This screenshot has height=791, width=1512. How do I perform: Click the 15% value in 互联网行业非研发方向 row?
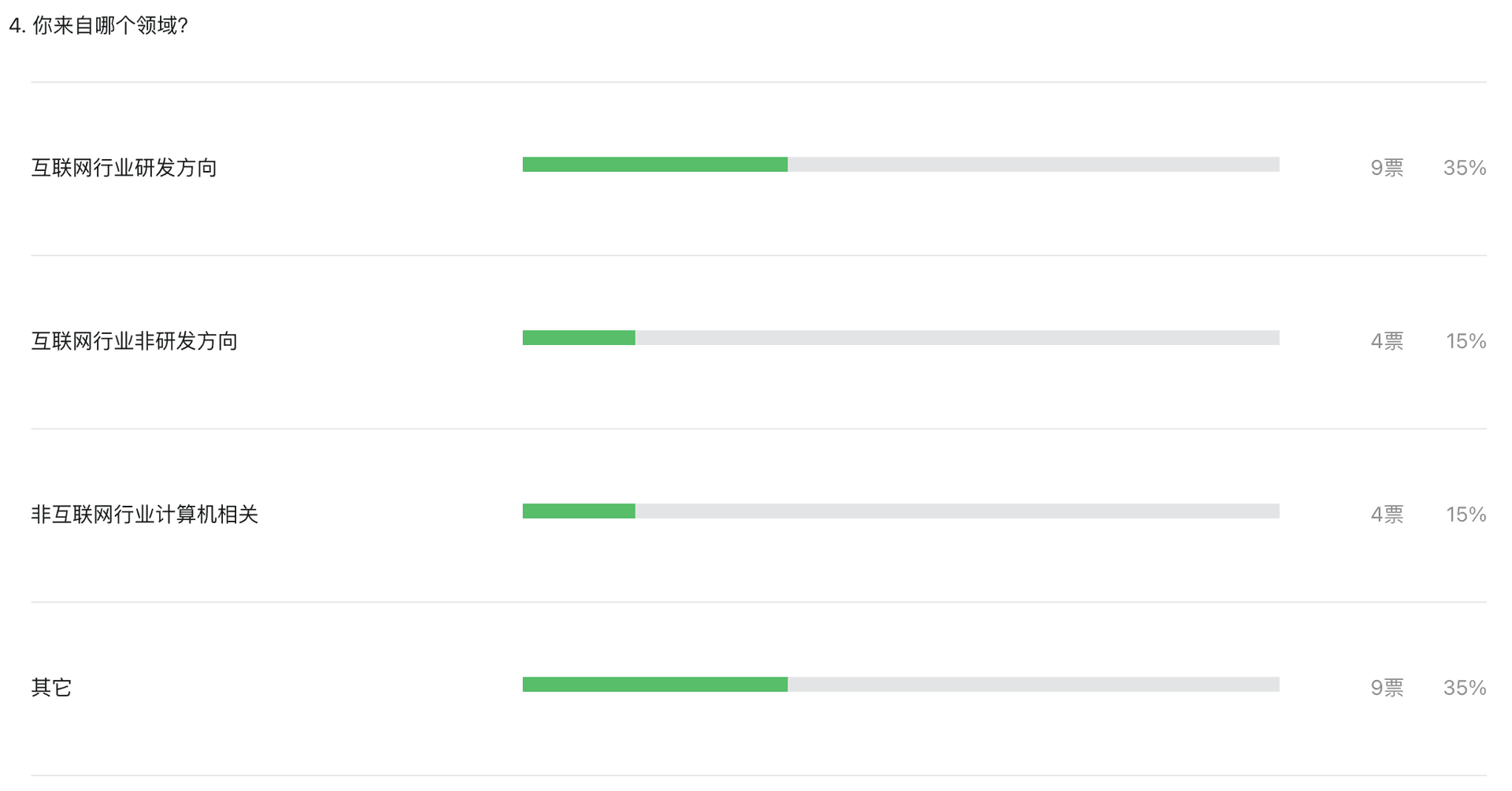(x=1466, y=341)
